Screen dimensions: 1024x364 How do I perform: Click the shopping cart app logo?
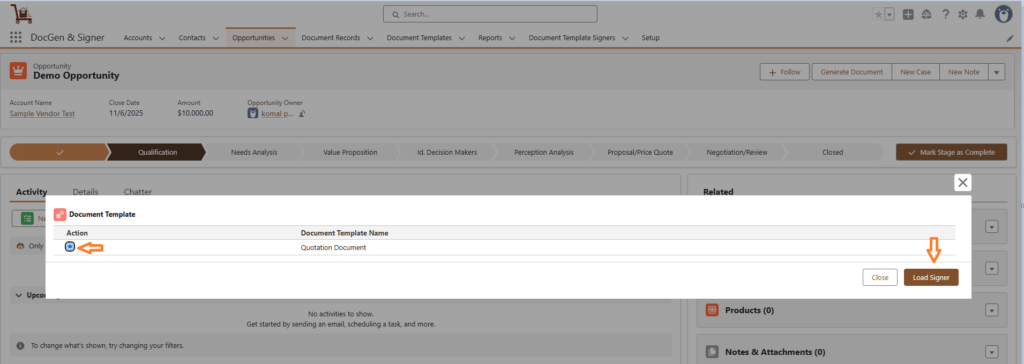click(x=22, y=14)
